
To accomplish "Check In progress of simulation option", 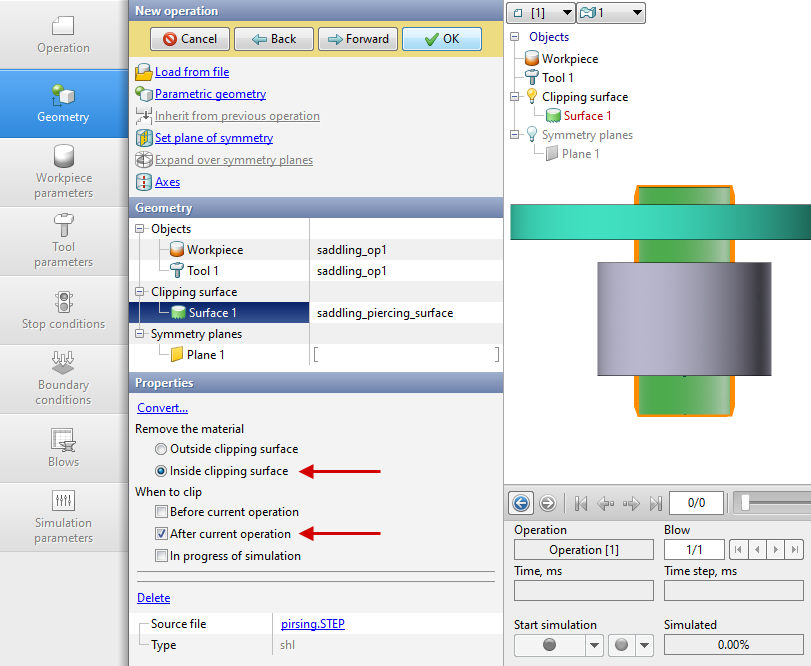I will point(161,556).
